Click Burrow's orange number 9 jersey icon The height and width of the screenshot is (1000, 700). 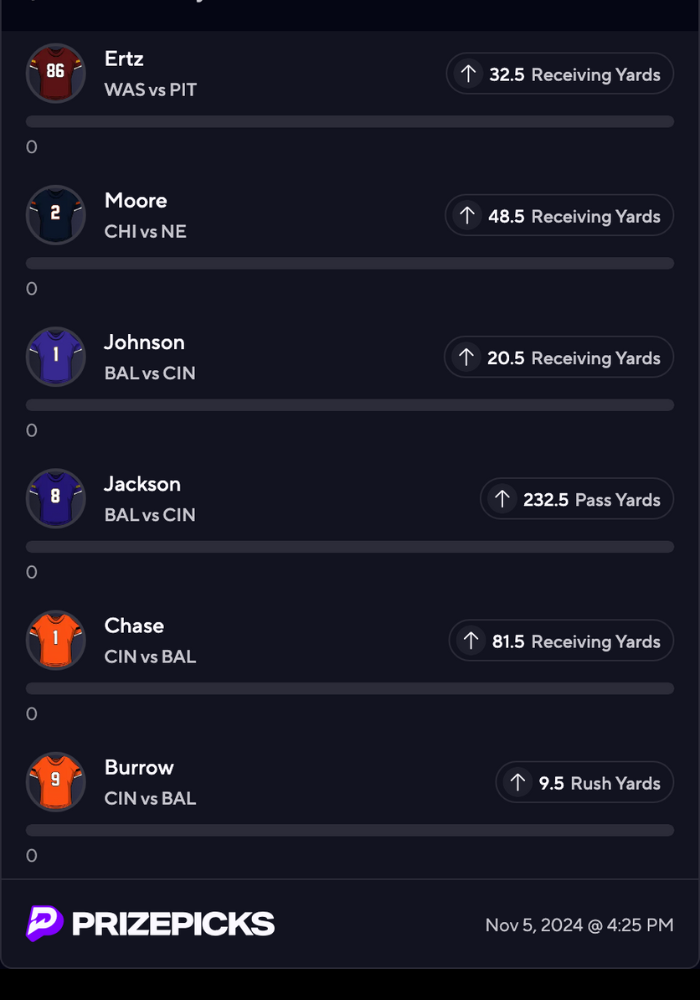pyautogui.click(x=56, y=782)
